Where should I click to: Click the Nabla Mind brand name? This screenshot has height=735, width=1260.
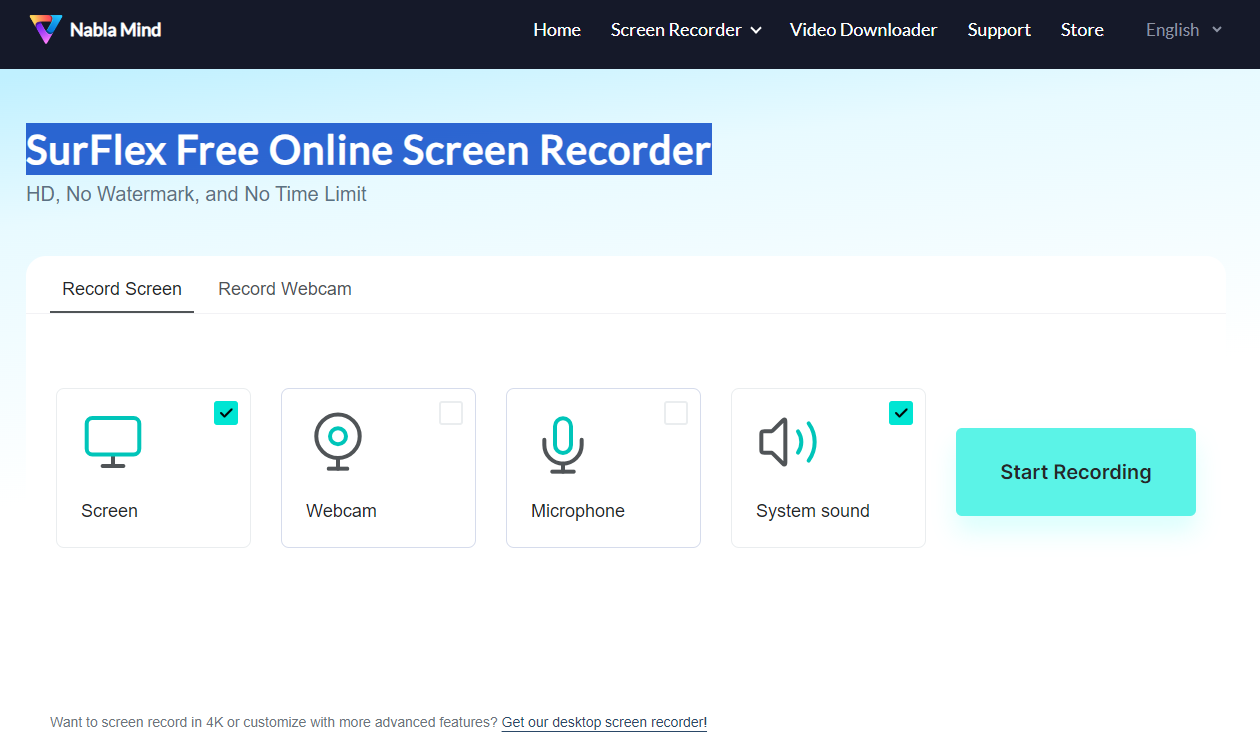(x=115, y=30)
